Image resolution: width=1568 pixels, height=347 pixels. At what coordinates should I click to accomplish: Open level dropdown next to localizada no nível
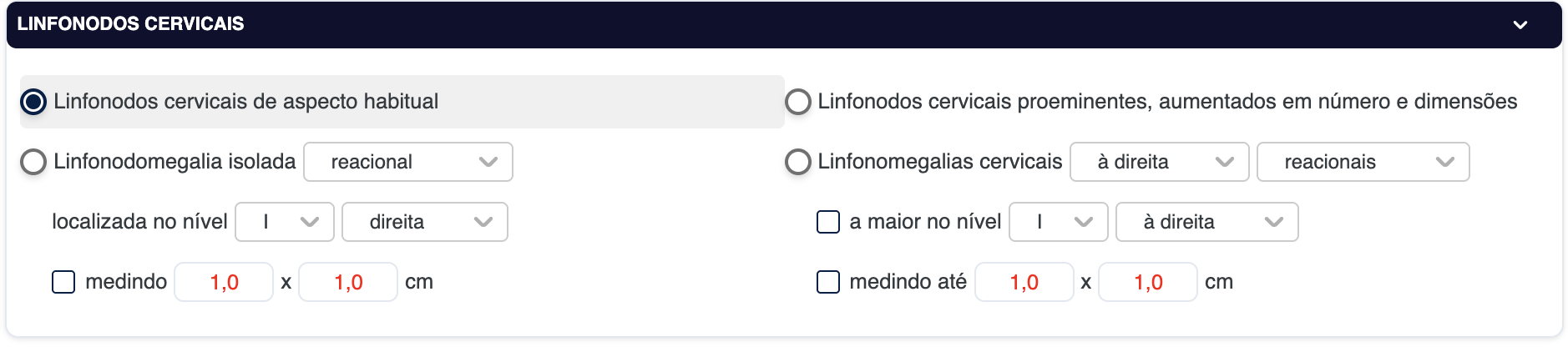(284, 222)
